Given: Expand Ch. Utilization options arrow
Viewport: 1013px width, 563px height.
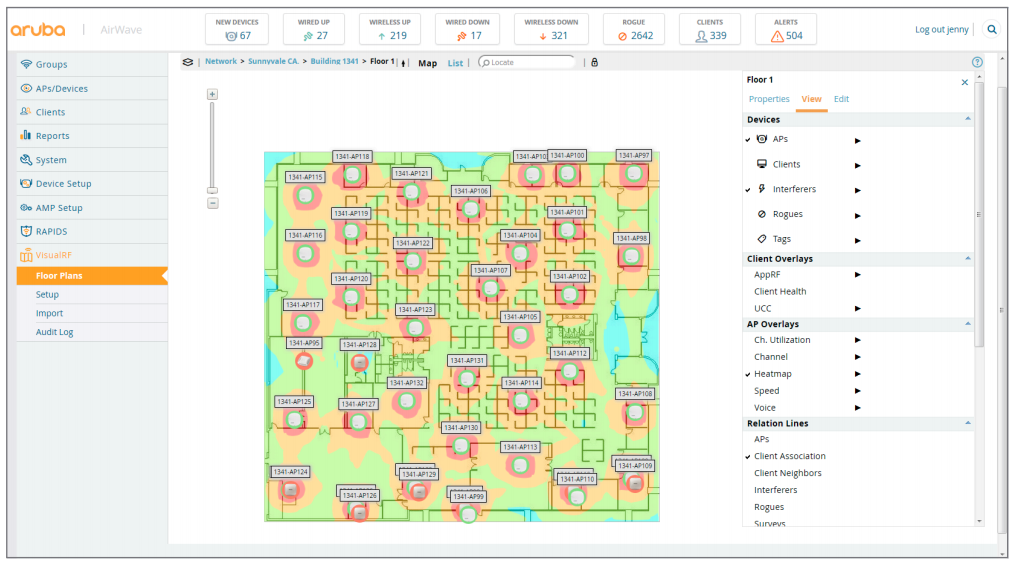Looking at the screenshot, I should [857, 340].
